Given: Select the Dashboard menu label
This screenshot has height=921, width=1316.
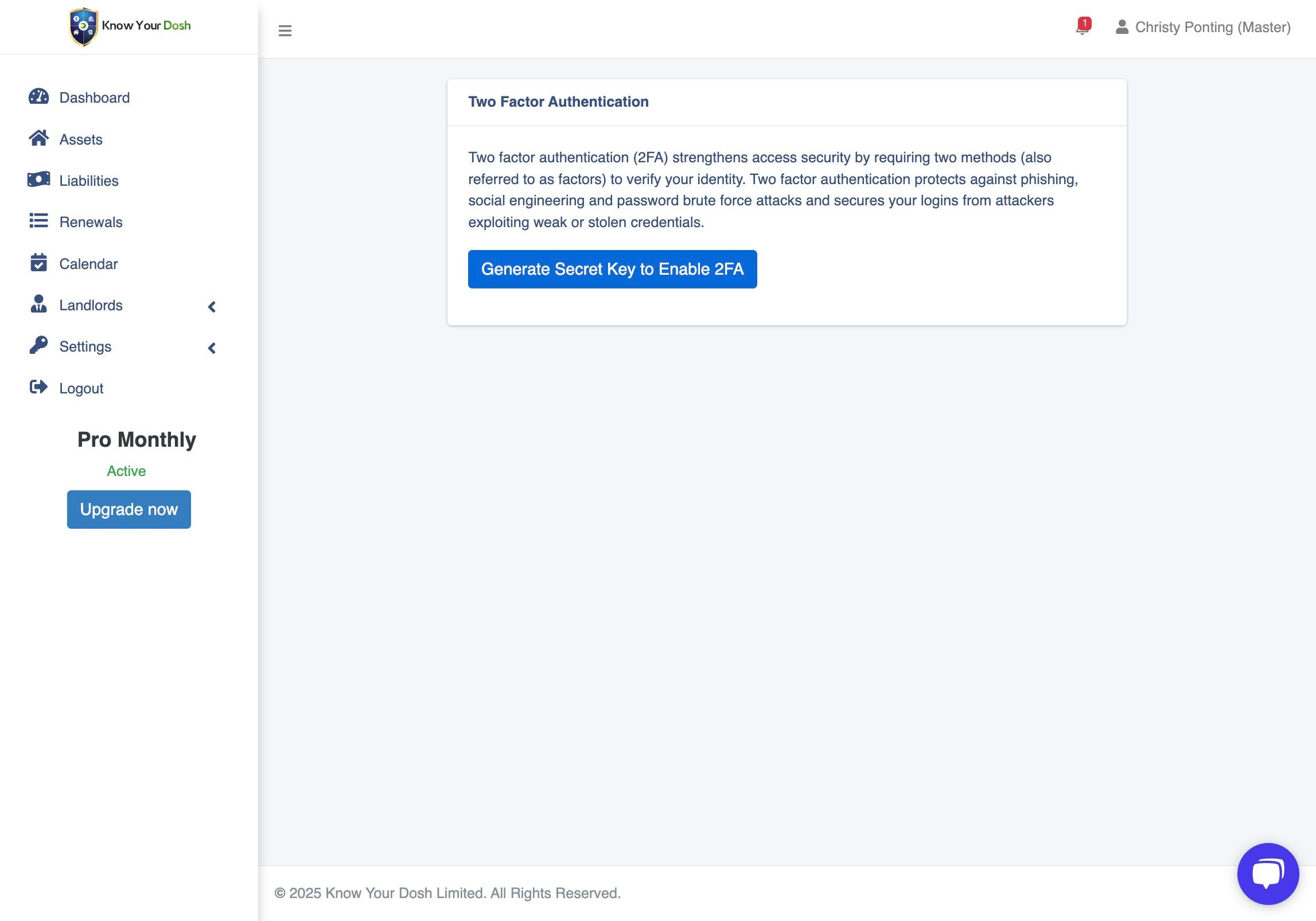Looking at the screenshot, I should 94,97.
